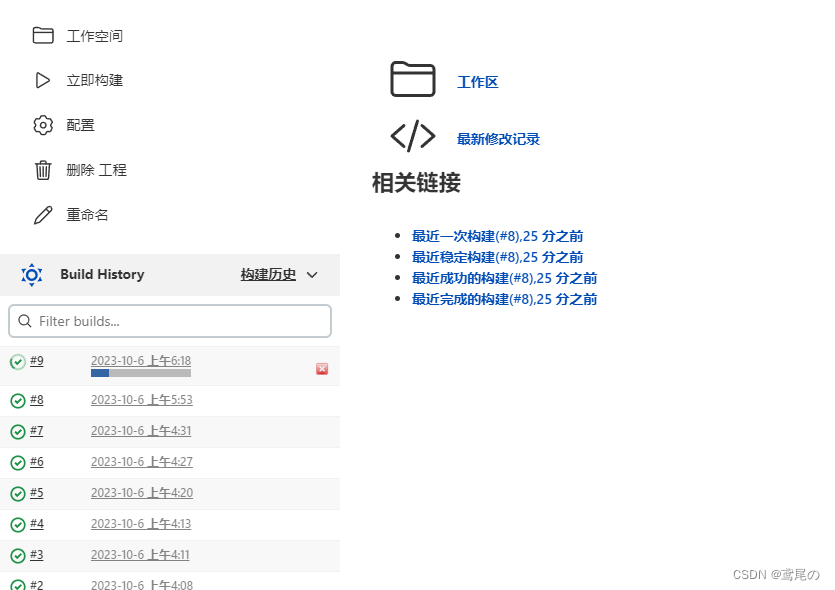Click the success indicator beside build #5
The image size is (835, 590).
tap(17, 492)
